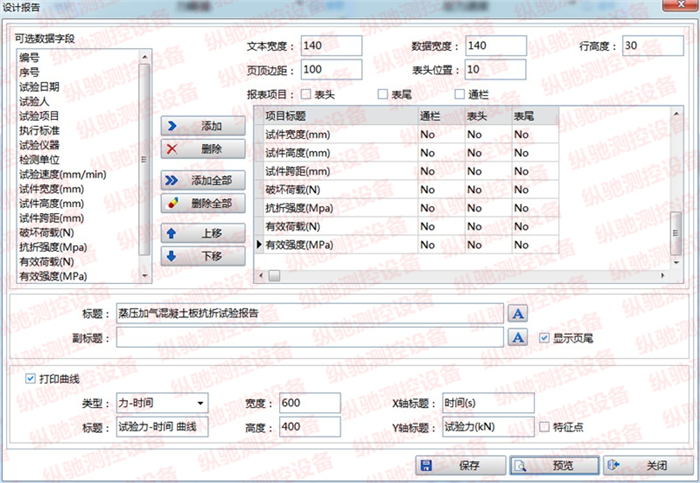The height and width of the screenshot is (483, 700).
Task: Uncheck the 打印曲线 checkbox
Action: click(x=30, y=380)
